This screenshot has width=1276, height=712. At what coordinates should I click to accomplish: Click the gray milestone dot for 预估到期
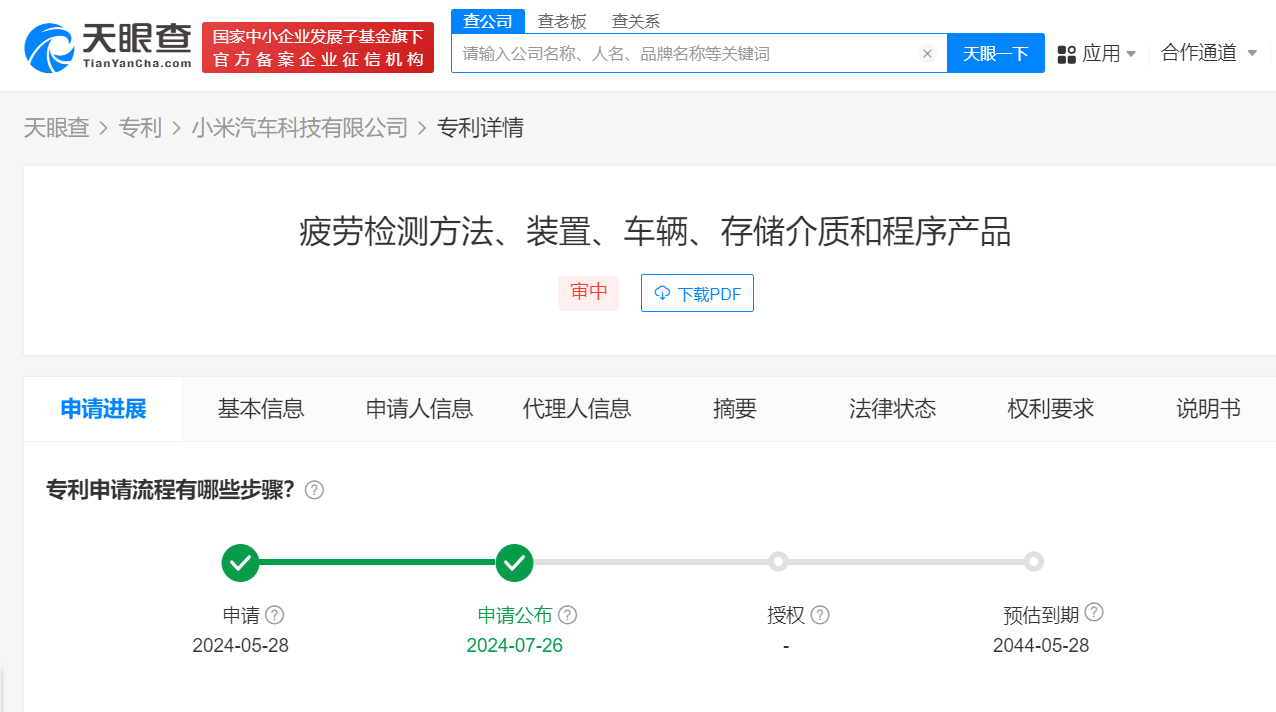tap(1033, 562)
